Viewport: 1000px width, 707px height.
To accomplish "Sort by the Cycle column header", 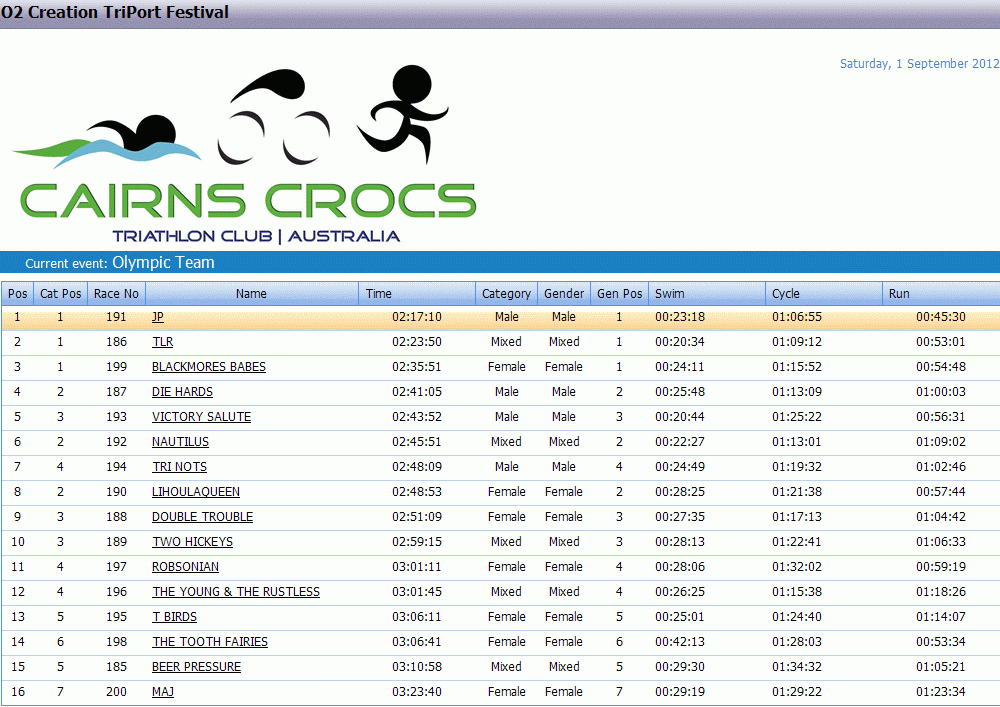I will 824,293.
